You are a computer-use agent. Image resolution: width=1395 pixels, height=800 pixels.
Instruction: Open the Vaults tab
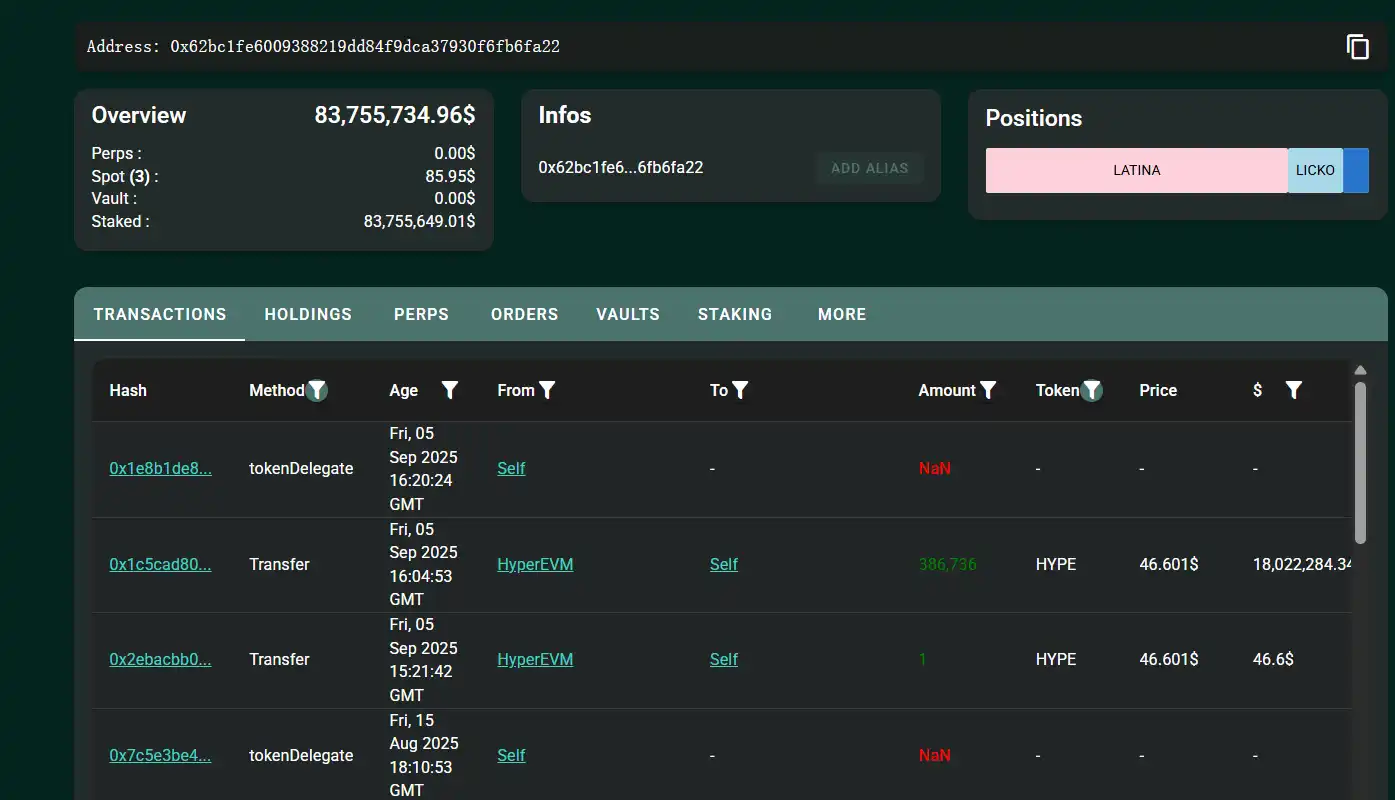click(628, 314)
